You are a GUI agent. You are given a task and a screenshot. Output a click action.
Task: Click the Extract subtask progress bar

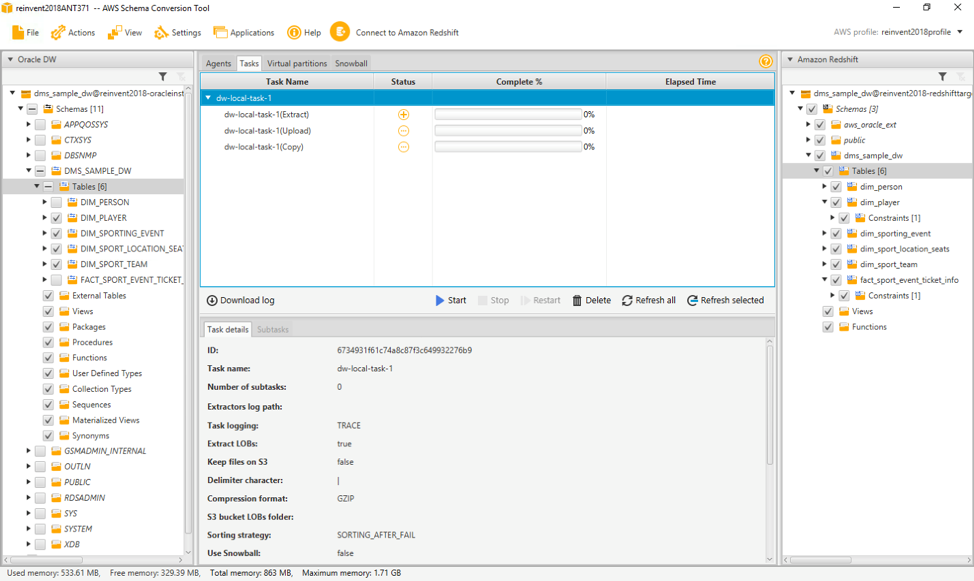tap(508, 114)
